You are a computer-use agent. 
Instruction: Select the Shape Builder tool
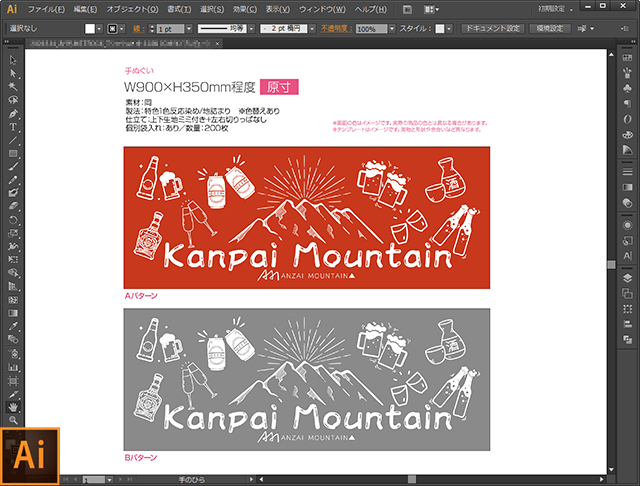pos(13,273)
